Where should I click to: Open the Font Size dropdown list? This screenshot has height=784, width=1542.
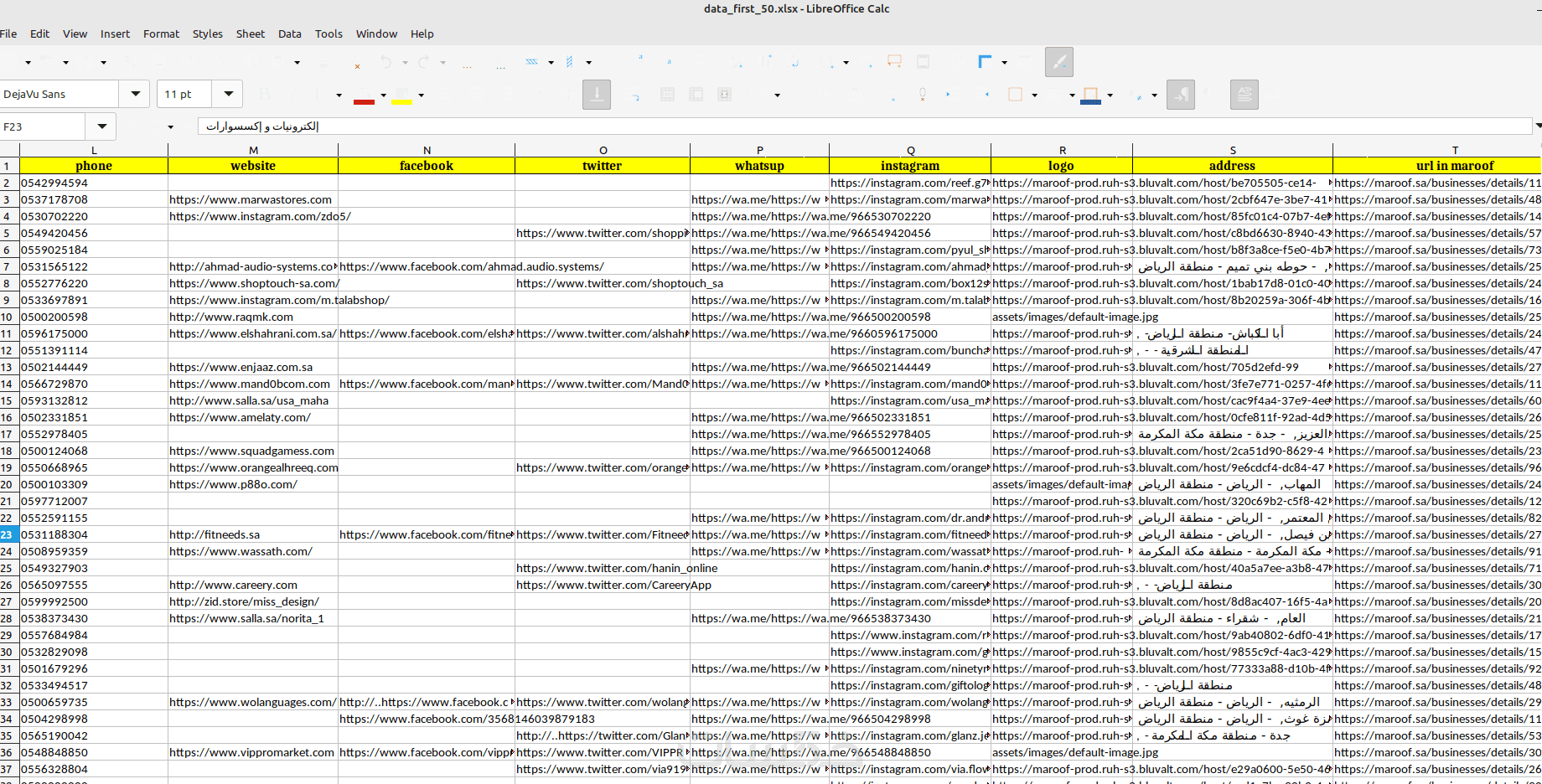tap(228, 94)
